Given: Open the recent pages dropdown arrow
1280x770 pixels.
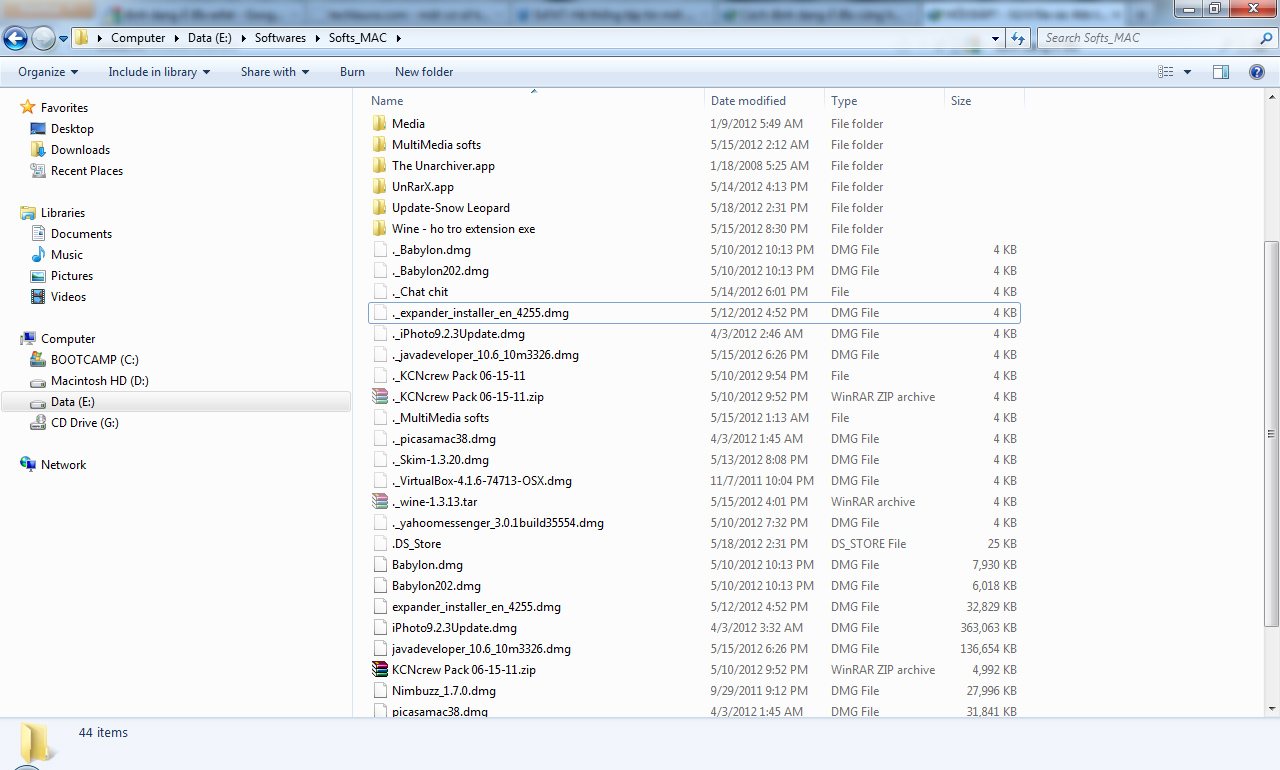Looking at the screenshot, I should (x=63, y=39).
